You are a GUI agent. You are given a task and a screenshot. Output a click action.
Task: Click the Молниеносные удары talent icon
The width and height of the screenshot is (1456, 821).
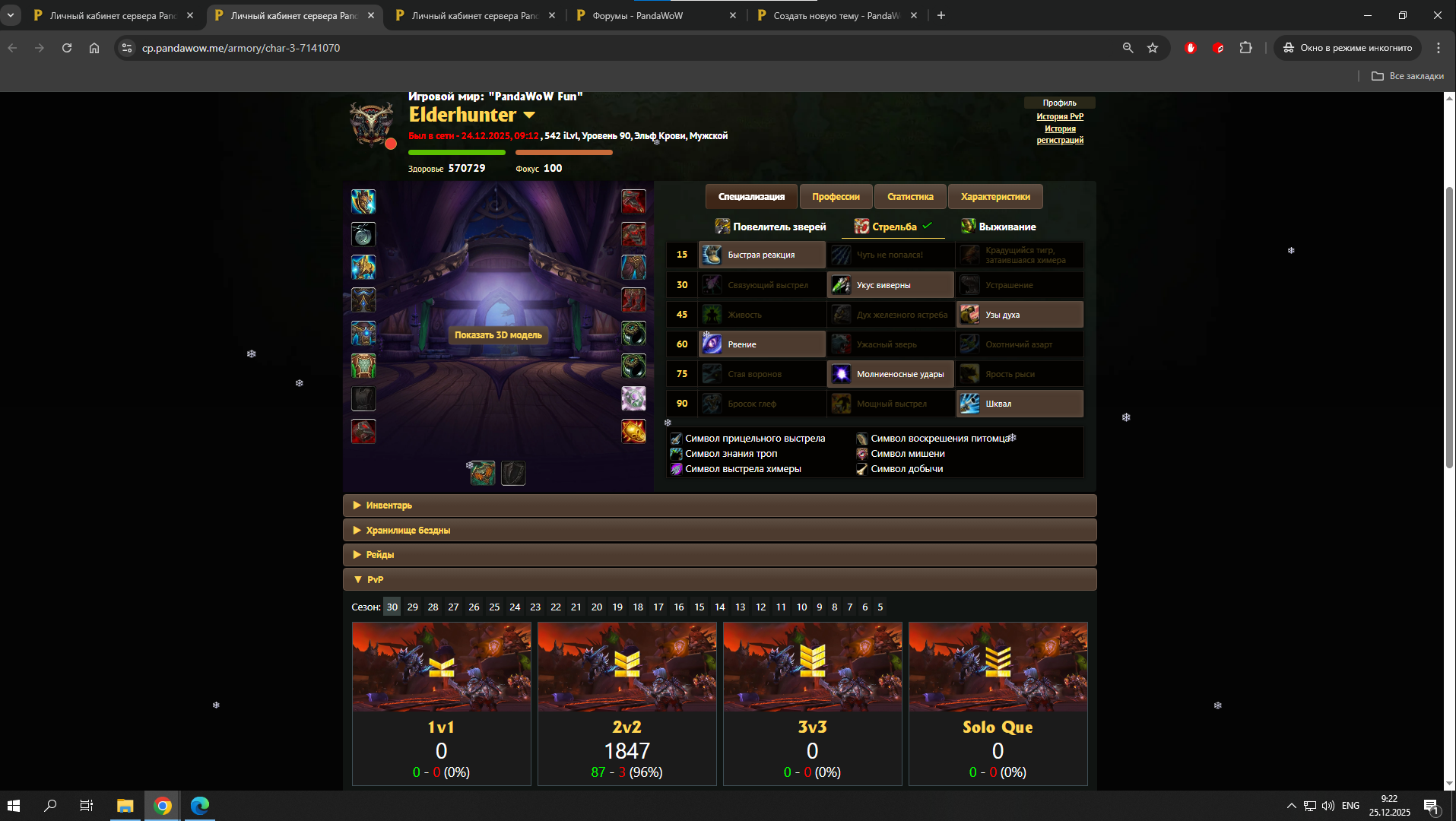click(841, 374)
